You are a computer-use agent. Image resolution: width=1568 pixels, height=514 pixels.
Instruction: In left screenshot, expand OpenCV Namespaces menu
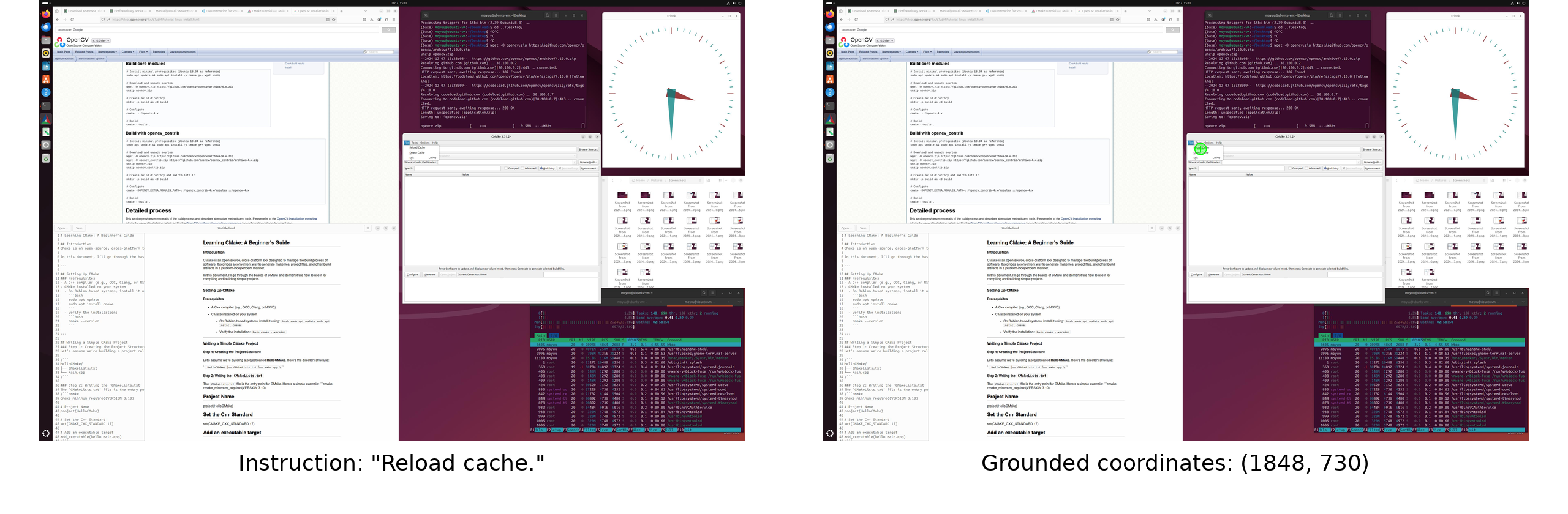(107, 52)
